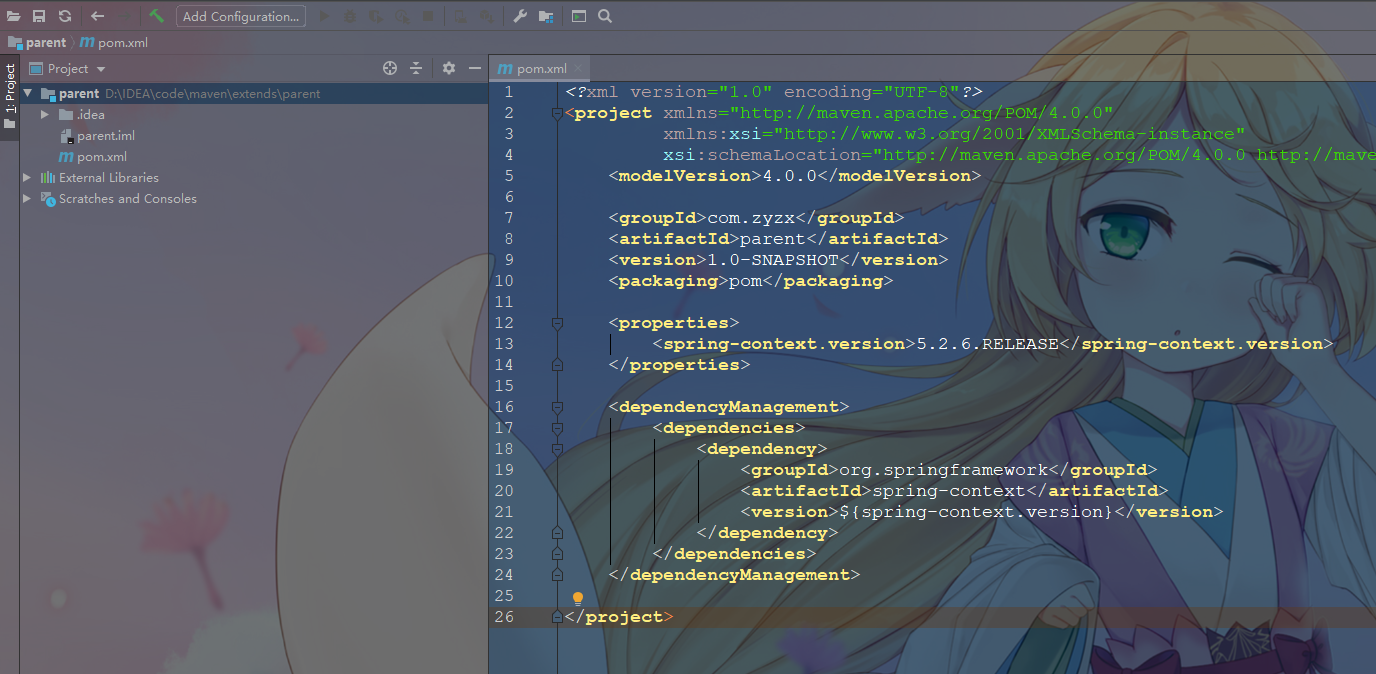Click the Run play icon
Screen dimensions: 1376x674
323,16
